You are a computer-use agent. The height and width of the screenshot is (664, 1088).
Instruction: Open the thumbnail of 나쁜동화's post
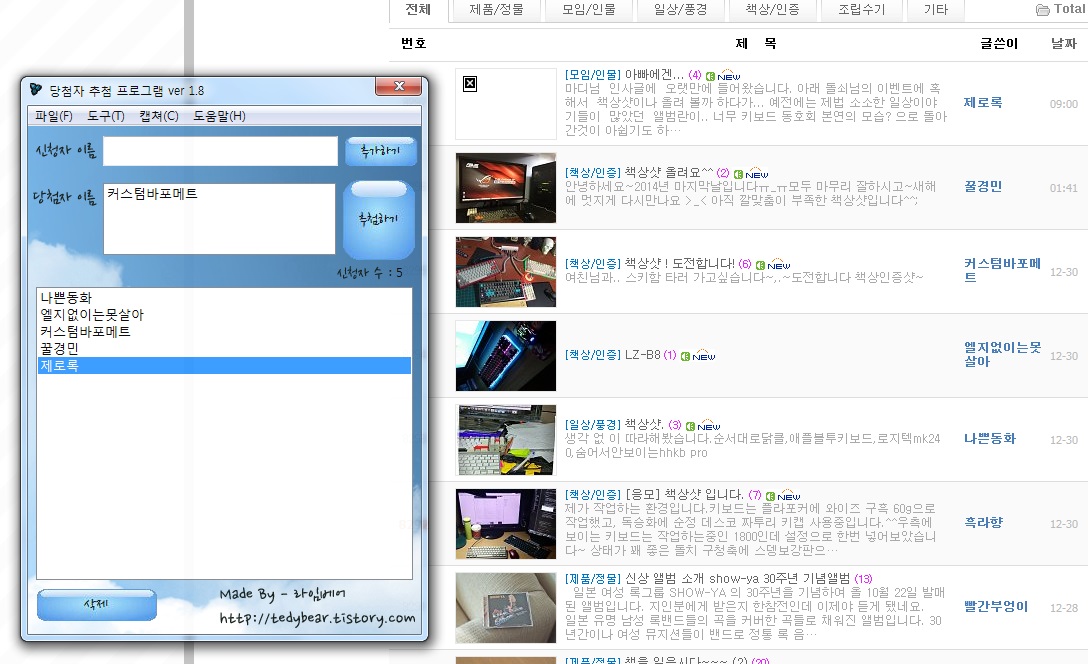click(x=506, y=440)
